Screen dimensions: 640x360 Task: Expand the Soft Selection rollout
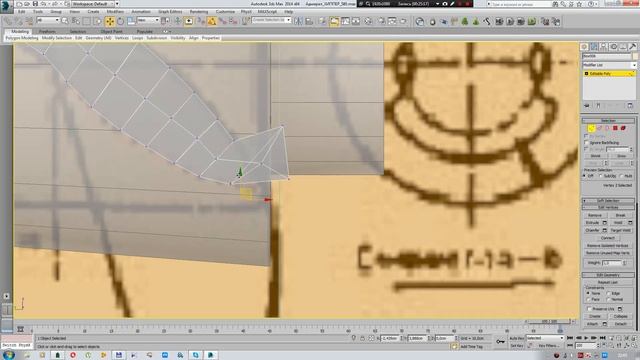[608, 201]
